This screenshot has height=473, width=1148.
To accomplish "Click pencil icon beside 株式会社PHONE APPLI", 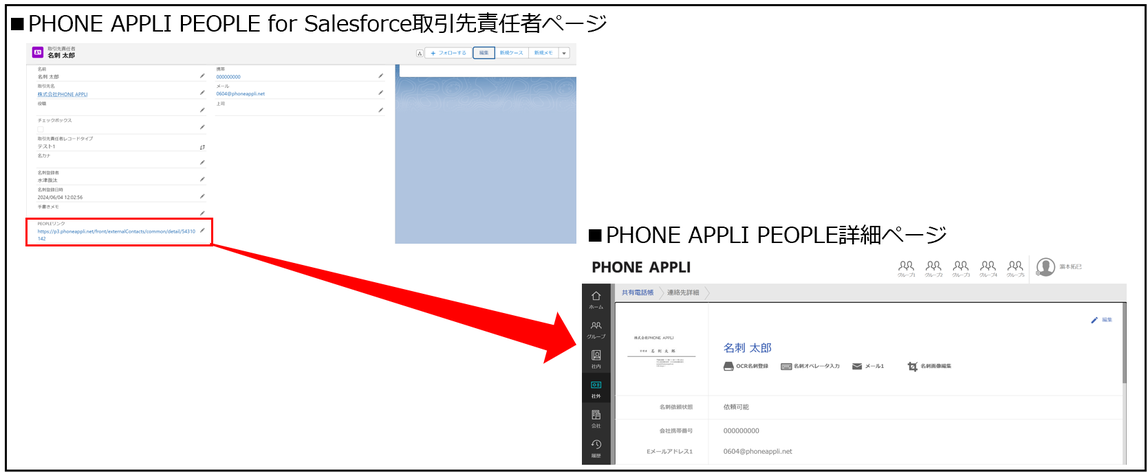I will 202,93.
